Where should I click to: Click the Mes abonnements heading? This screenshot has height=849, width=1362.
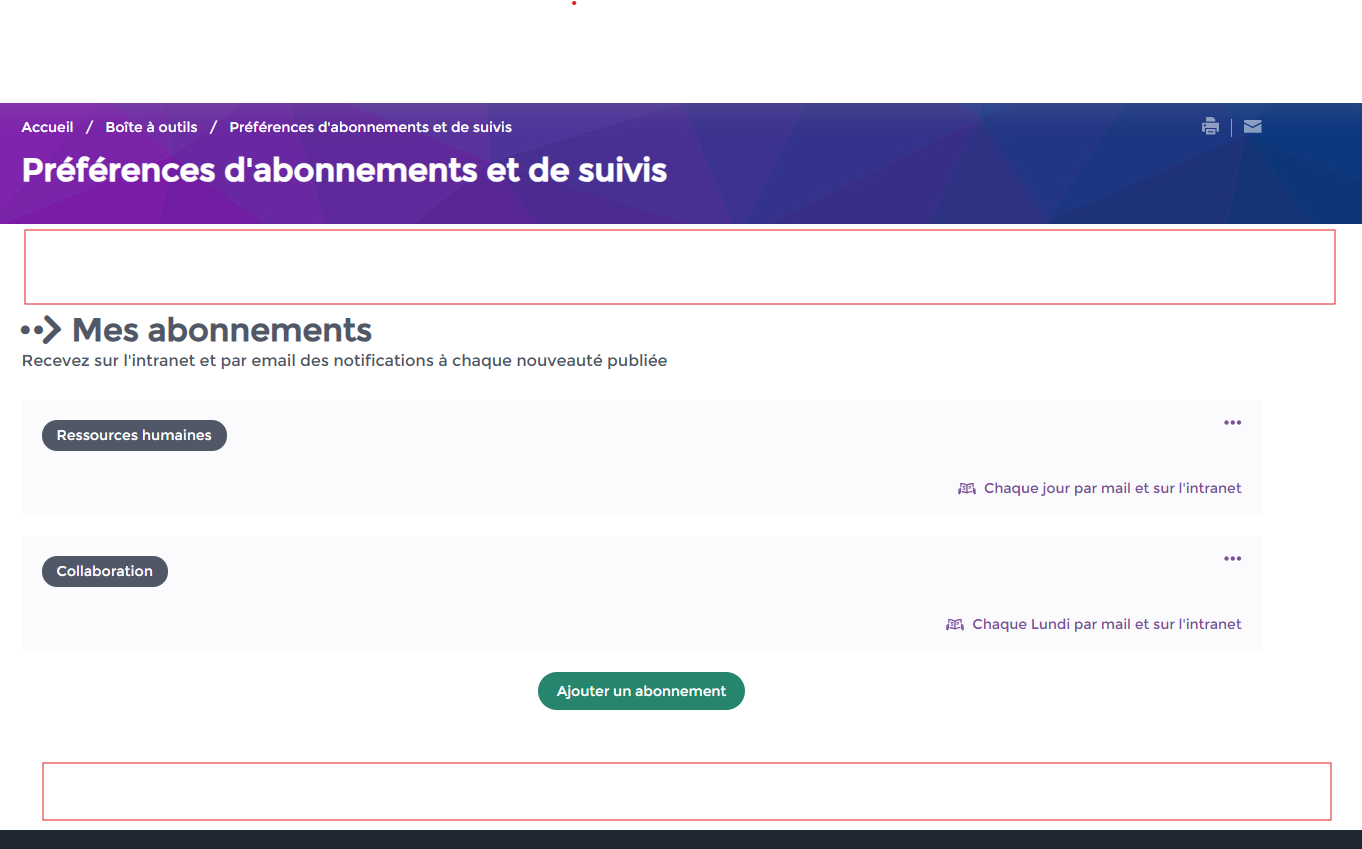(222, 330)
